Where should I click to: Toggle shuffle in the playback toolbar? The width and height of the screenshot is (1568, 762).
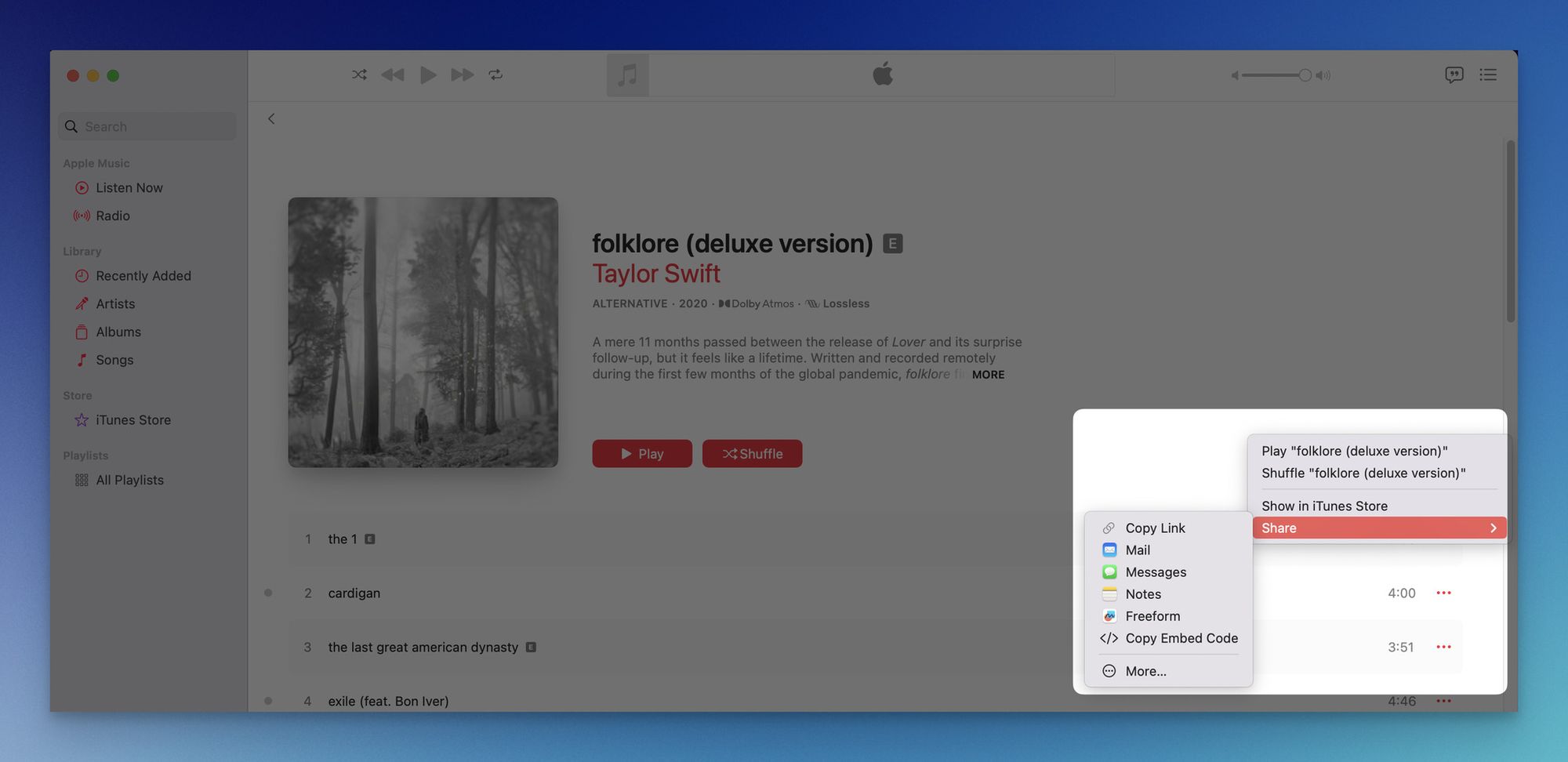tap(359, 74)
